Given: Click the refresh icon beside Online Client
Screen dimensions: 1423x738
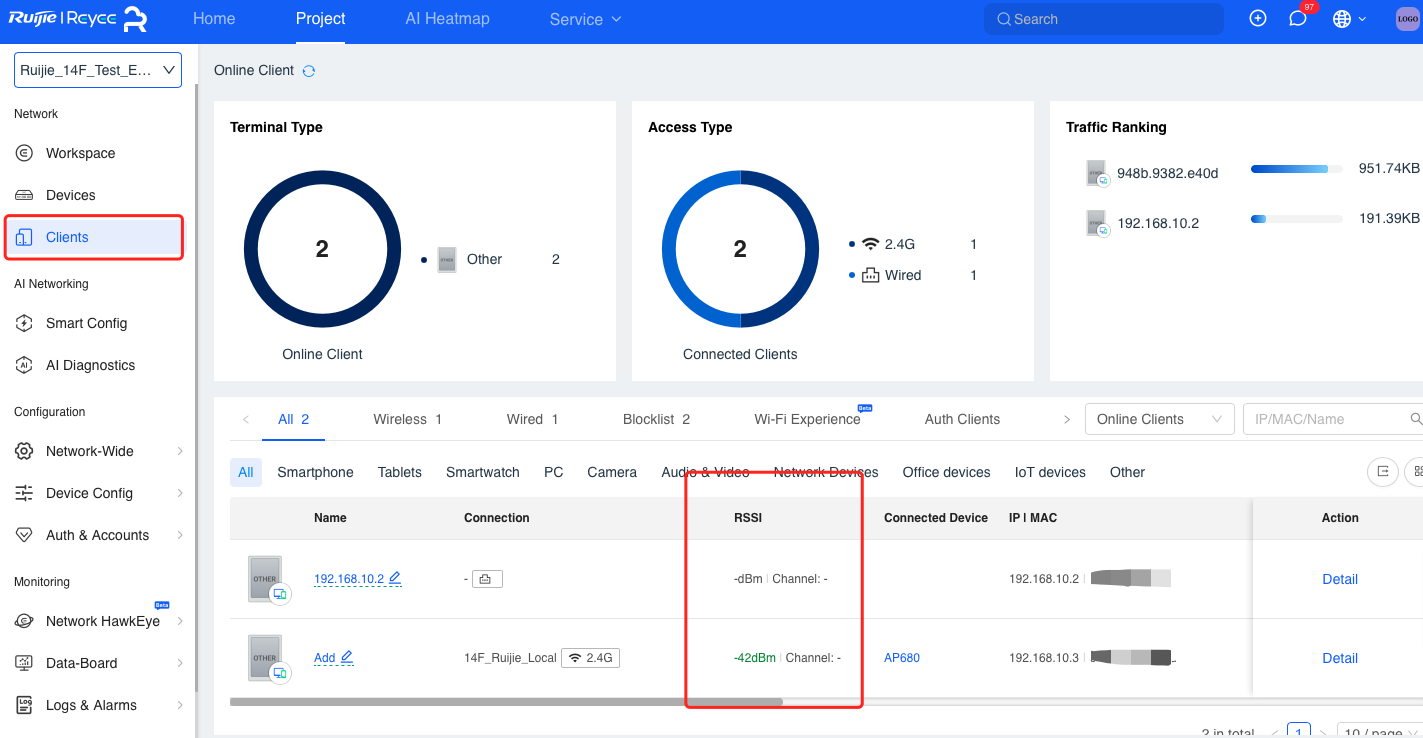Looking at the screenshot, I should click(309, 71).
